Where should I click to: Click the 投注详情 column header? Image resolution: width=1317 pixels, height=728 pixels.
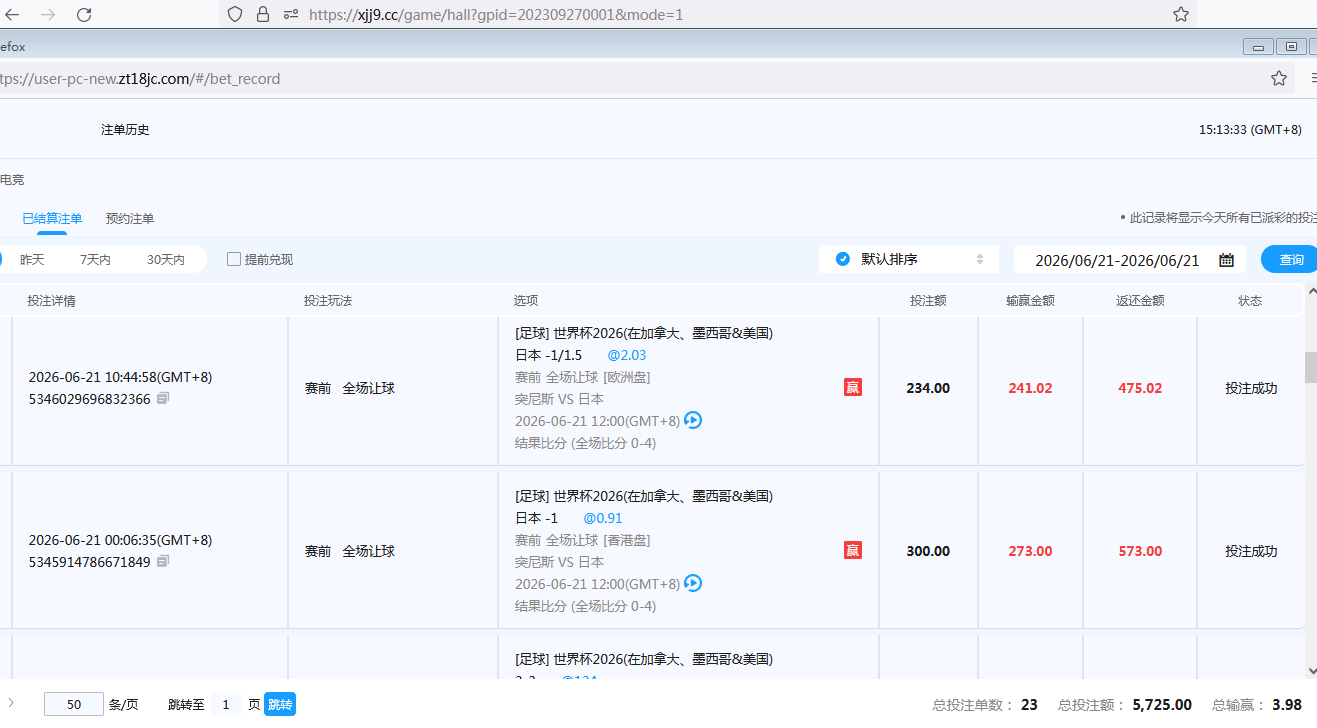click(51, 301)
